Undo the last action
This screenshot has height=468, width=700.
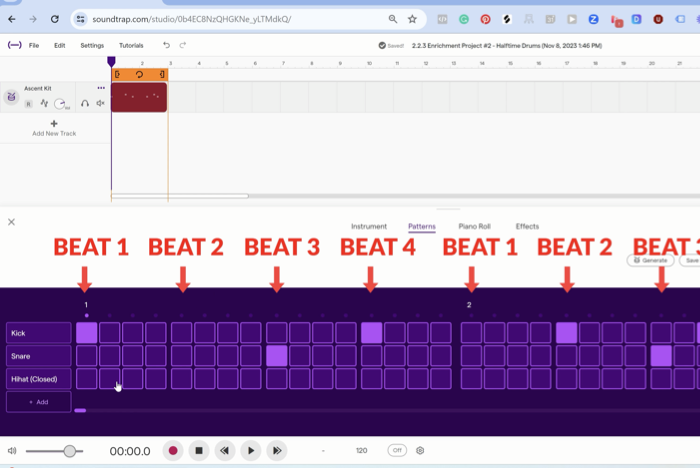pyautogui.click(x=166, y=45)
